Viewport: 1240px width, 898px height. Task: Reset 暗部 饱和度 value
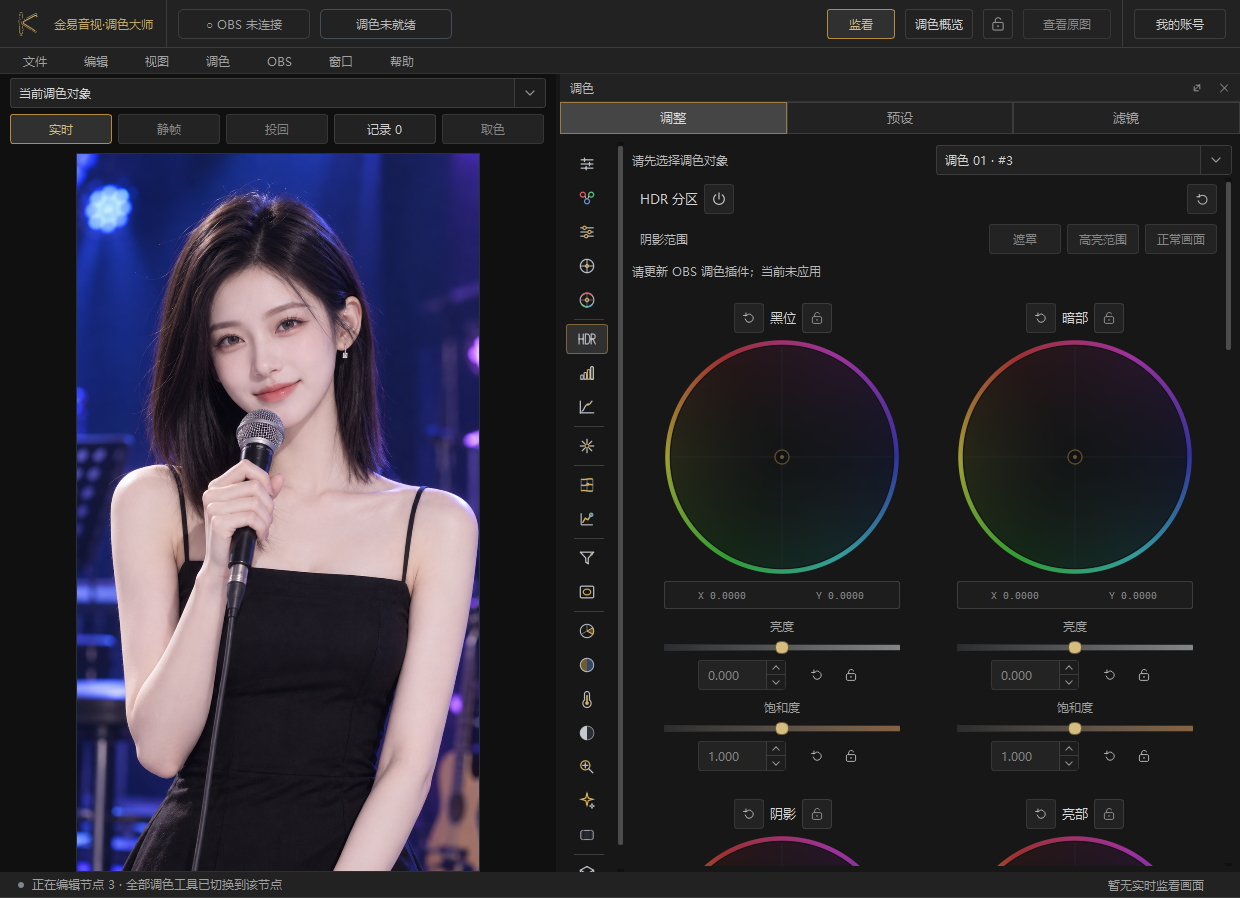pyautogui.click(x=1110, y=757)
